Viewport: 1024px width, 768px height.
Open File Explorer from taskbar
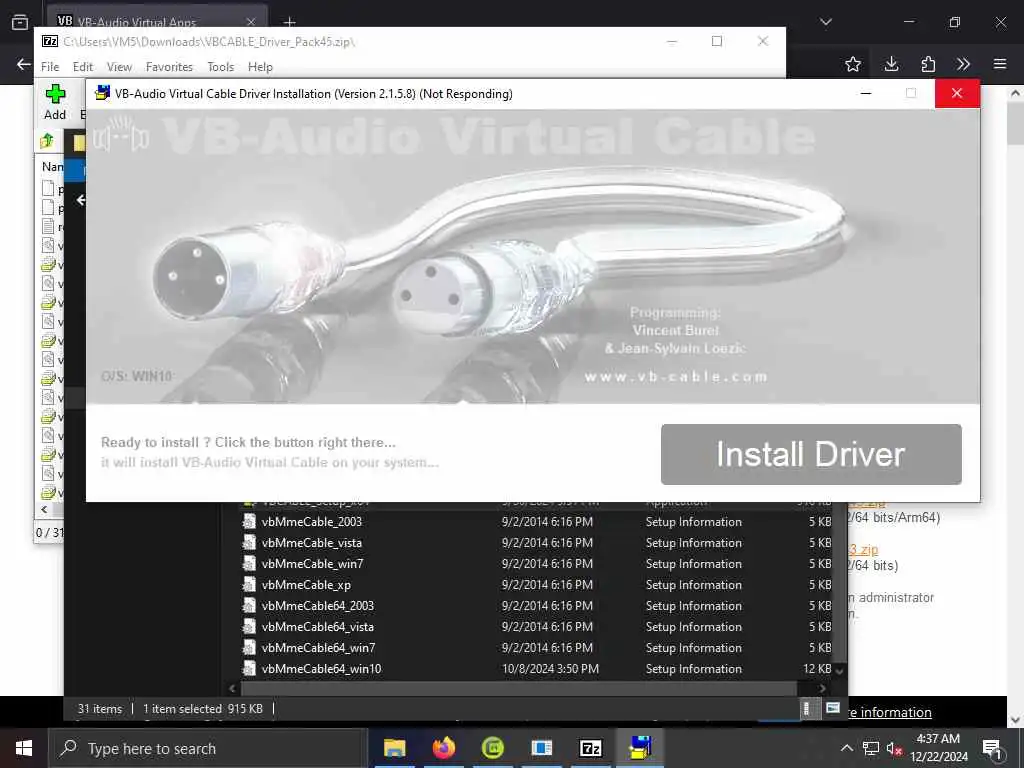point(394,748)
